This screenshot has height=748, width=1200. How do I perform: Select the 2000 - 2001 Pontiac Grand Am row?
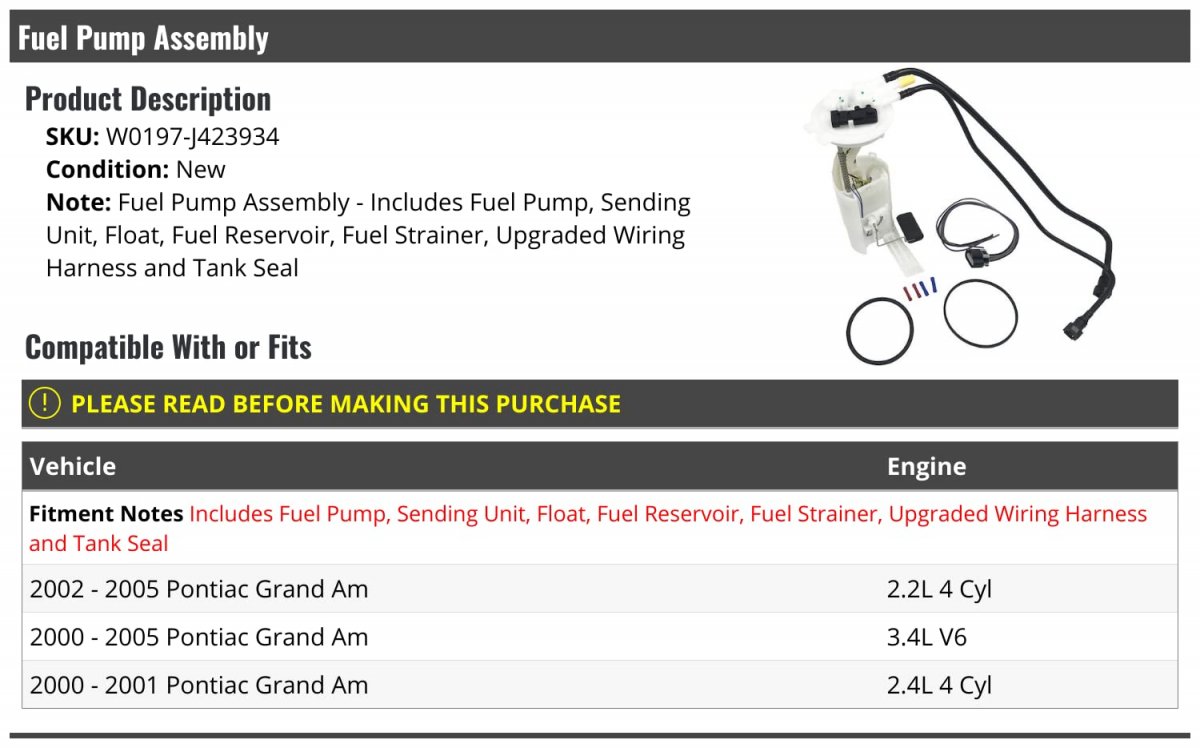[x=600, y=685]
